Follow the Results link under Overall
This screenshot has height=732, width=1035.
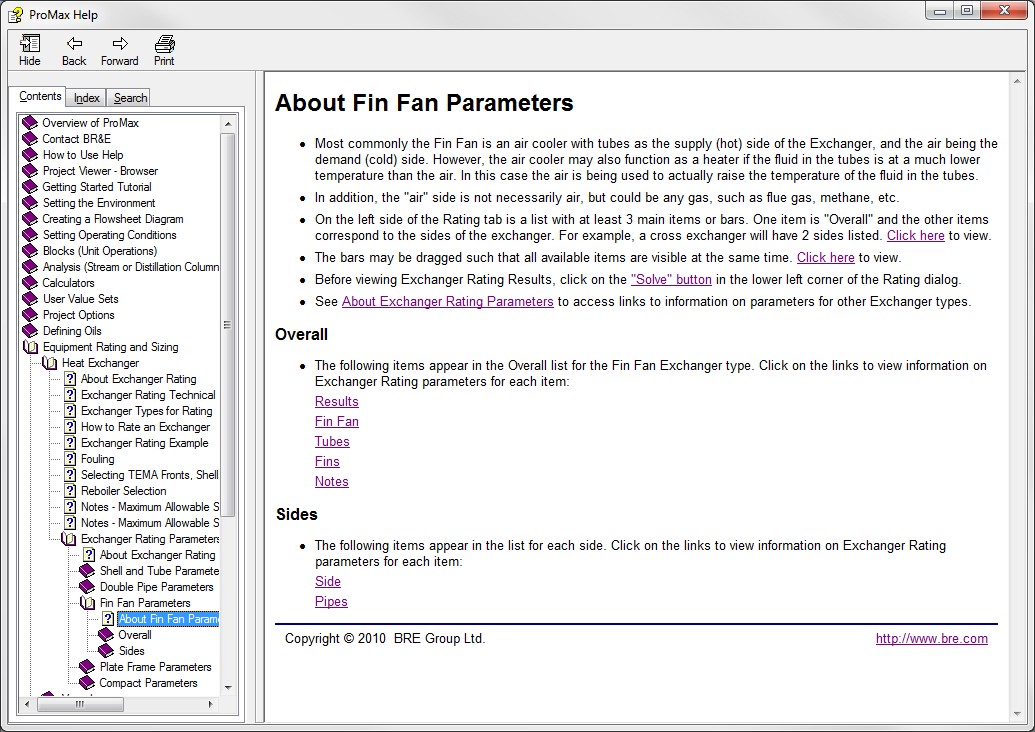click(x=337, y=401)
